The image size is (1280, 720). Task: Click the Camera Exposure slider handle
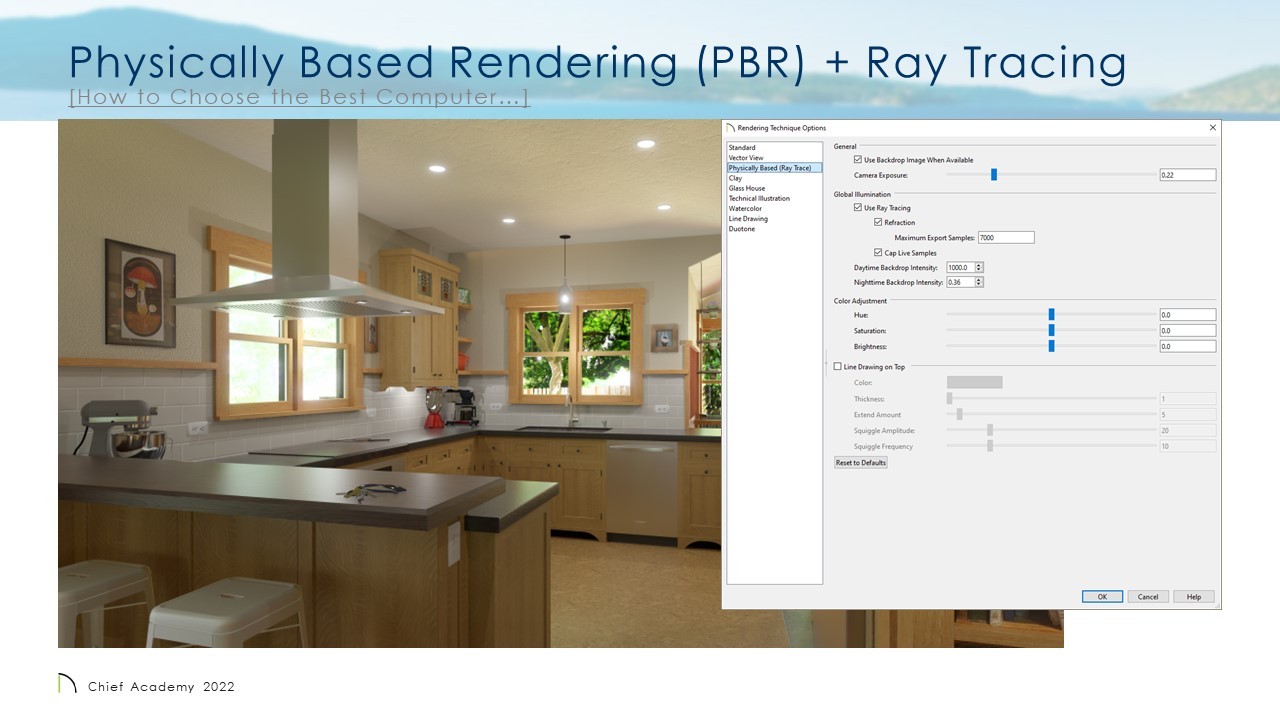click(994, 175)
